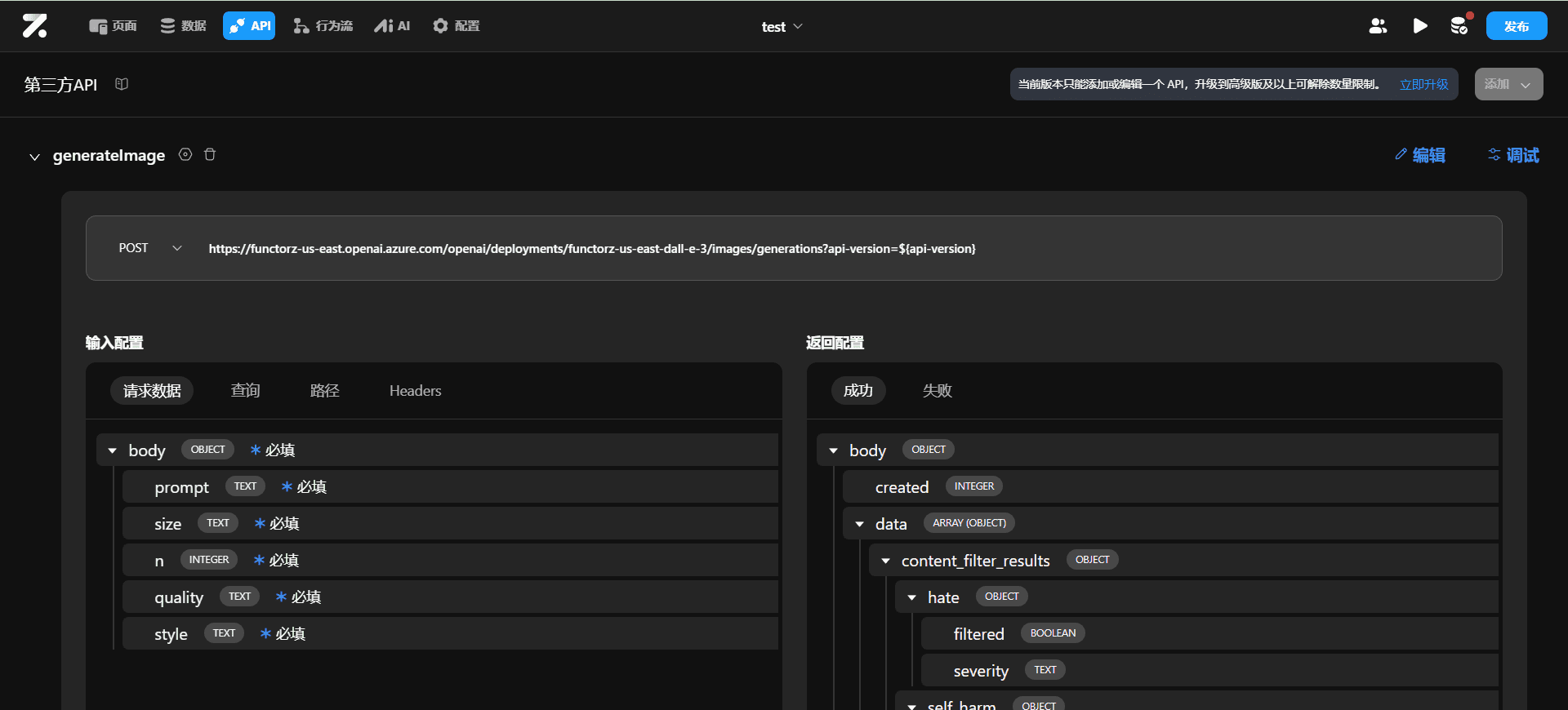Open the documentation book icon beside 第三方API

pyautogui.click(x=122, y=84)
